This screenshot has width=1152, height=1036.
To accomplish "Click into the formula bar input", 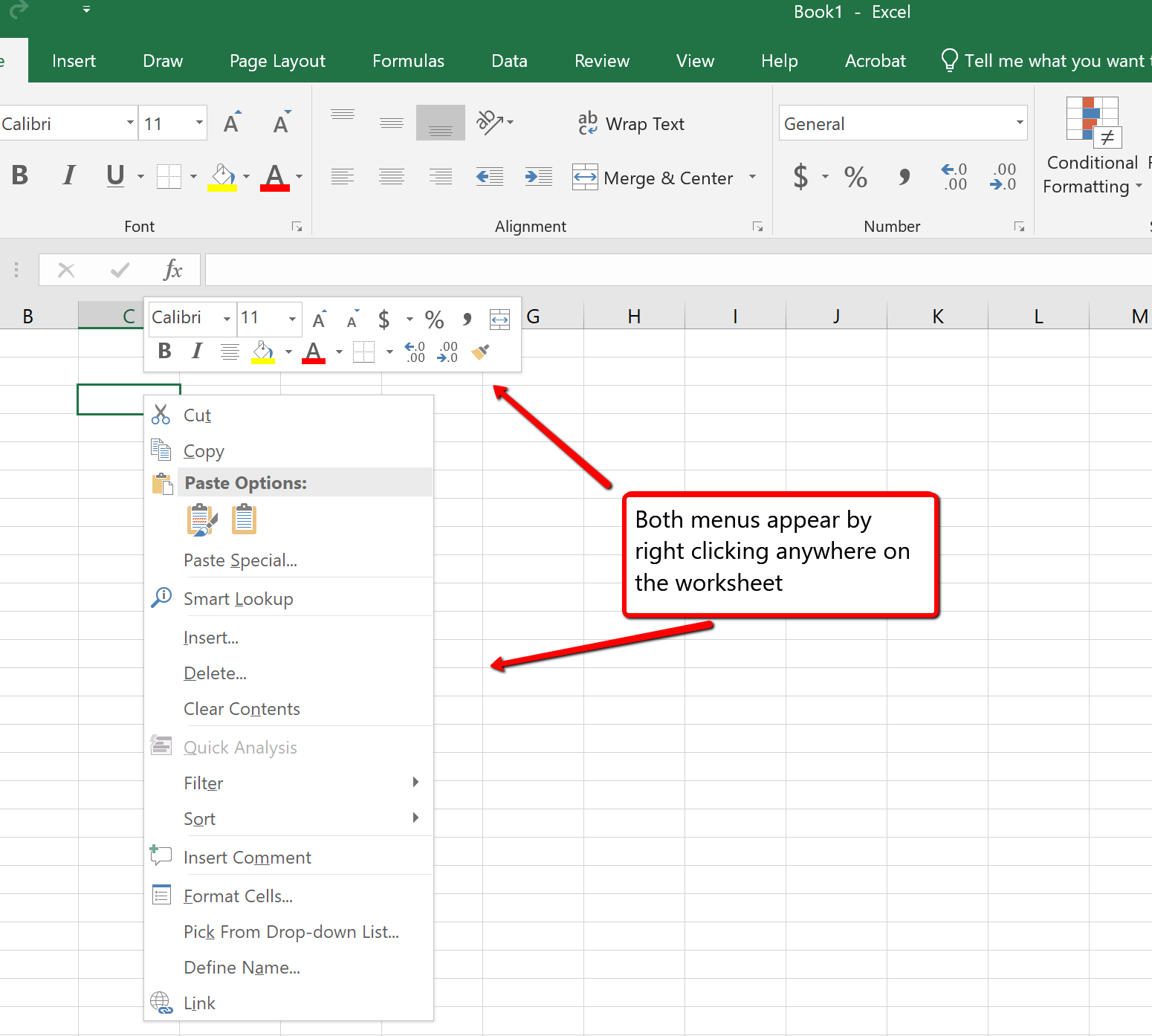I will [678, 270].
